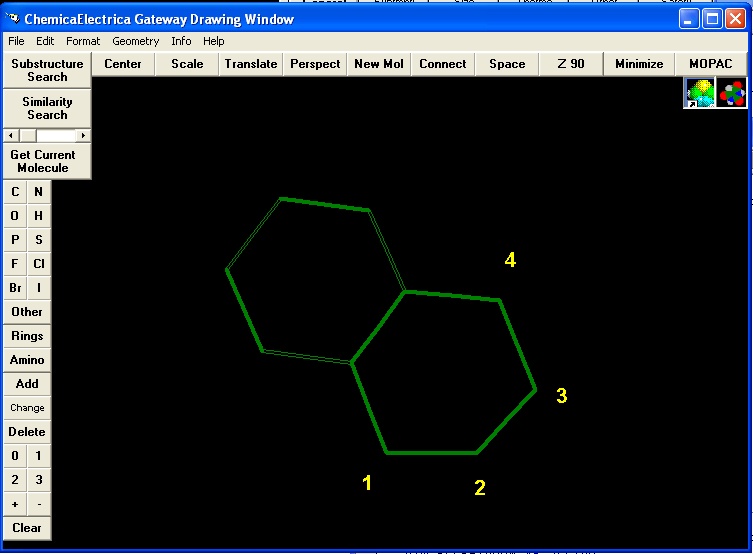Click the Scale toolbar button
This screenshot has width=753, height=554.
187,64
